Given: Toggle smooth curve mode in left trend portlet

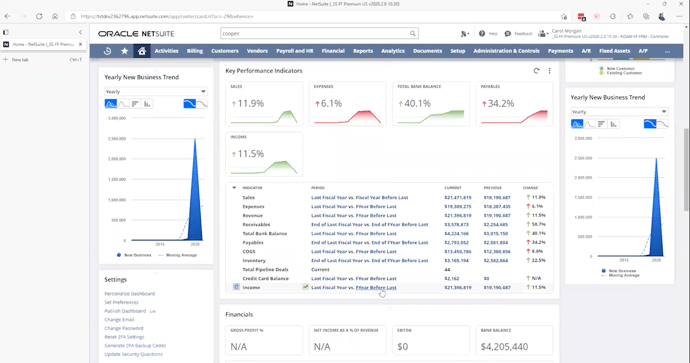Looking at the screenshot, I should coord(190,104).
